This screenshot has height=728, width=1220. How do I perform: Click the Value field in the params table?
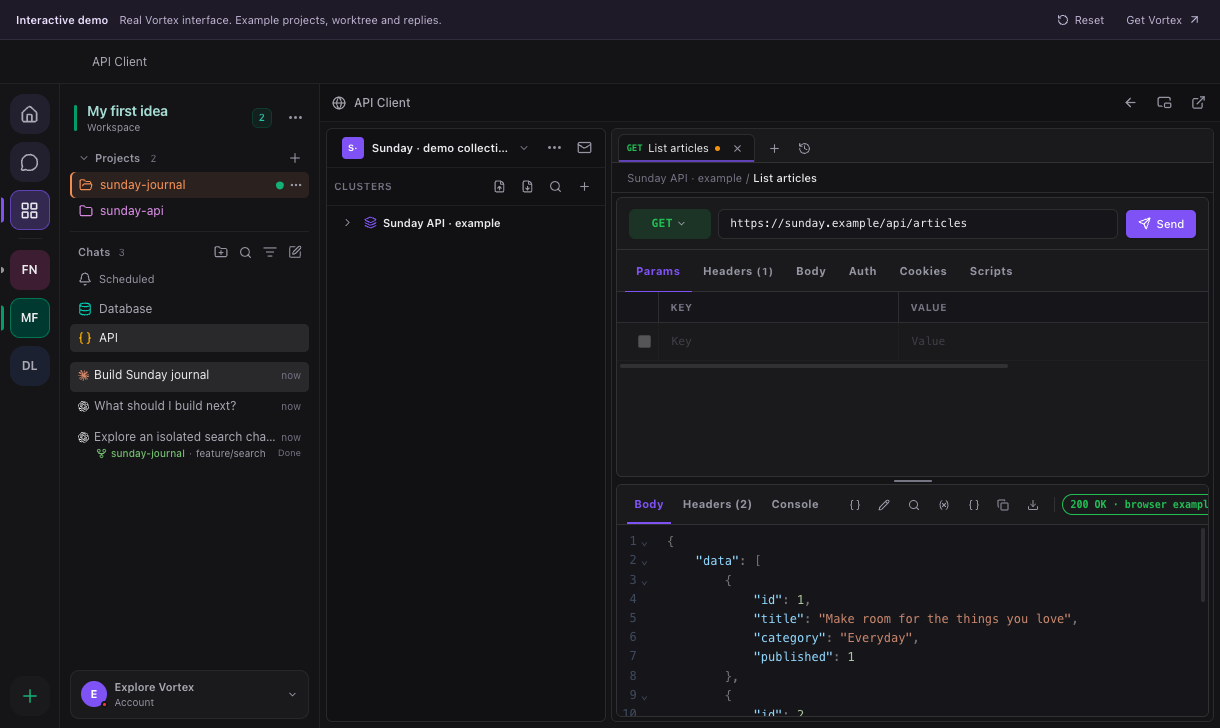point(1054,341)
